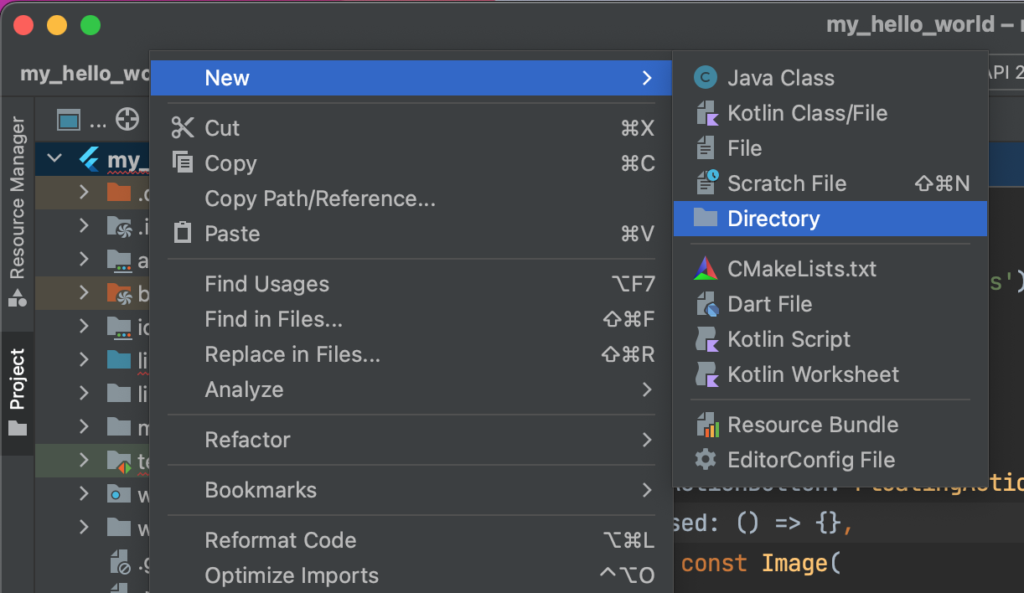Choose Directory in the New submenu
1024x593 pixels.
pyautogui.click(x=830, y=219)
